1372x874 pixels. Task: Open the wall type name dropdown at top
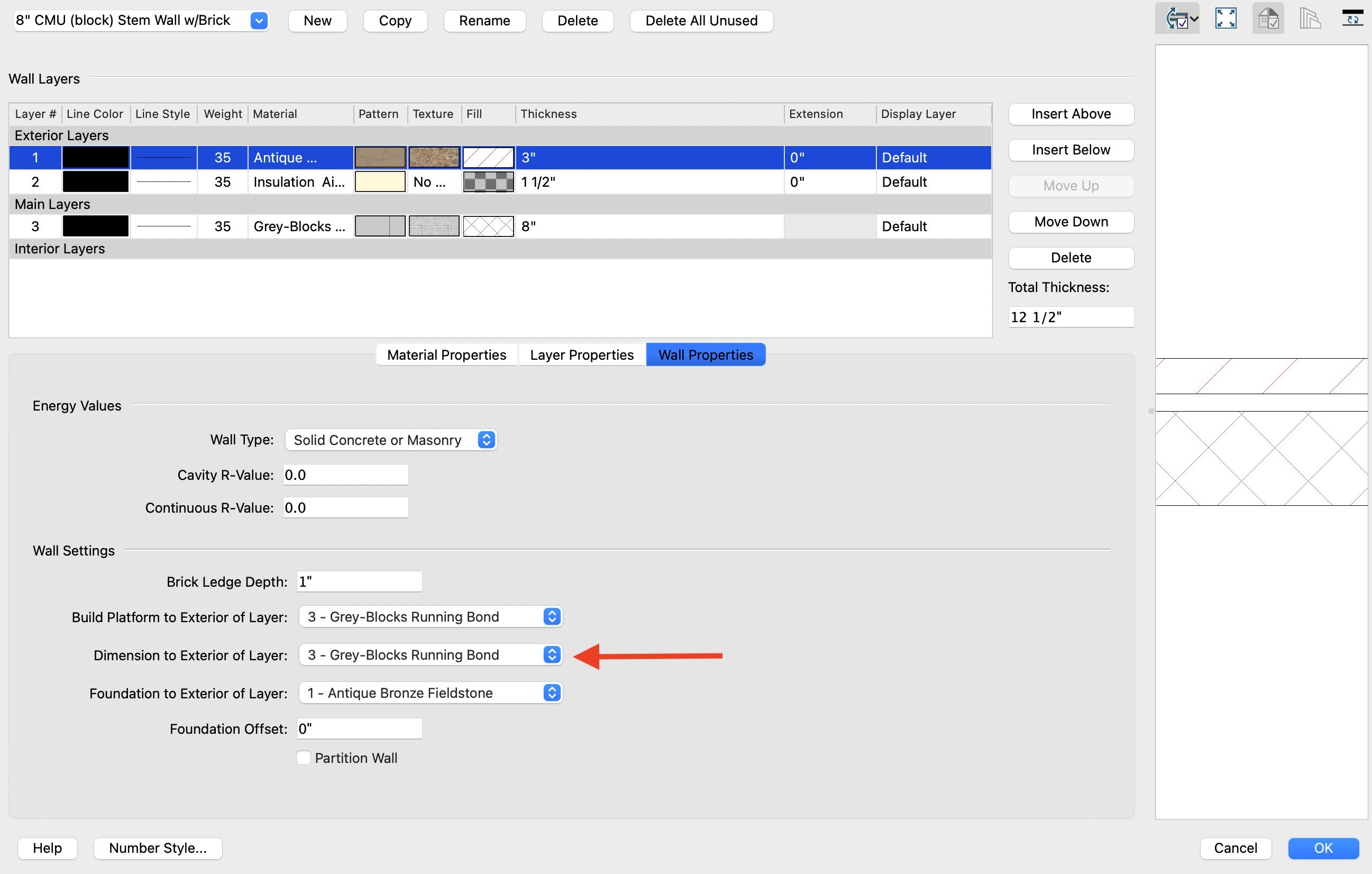pos(259,21)
